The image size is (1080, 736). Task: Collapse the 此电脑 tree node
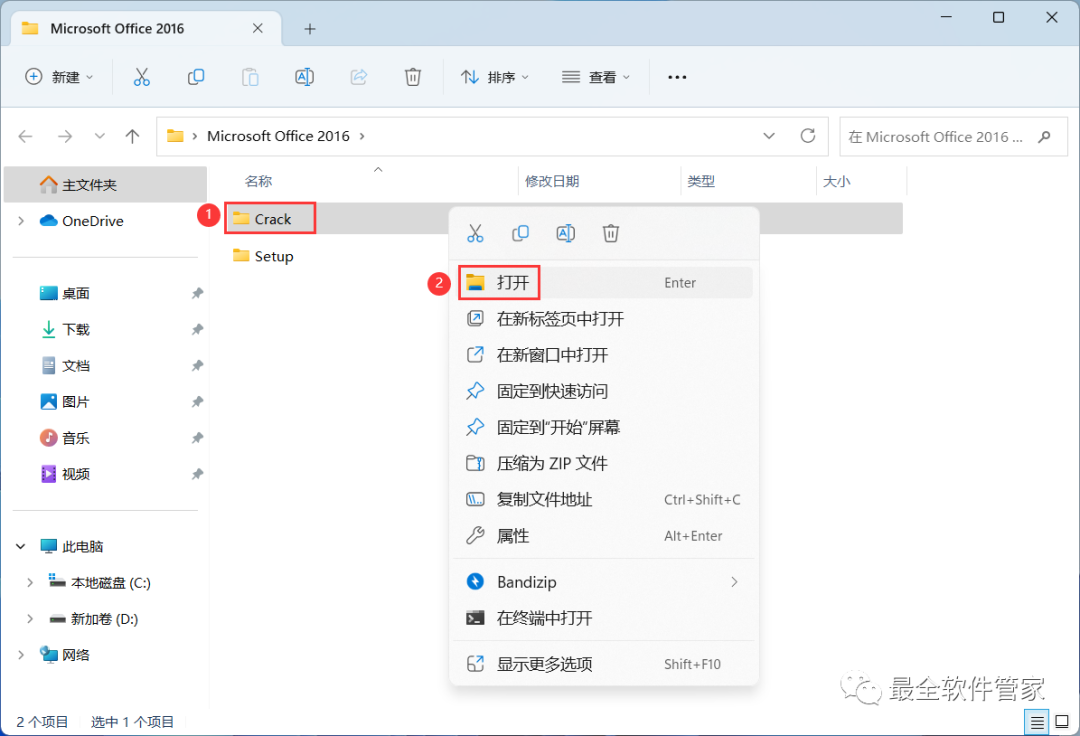point(21,547)
